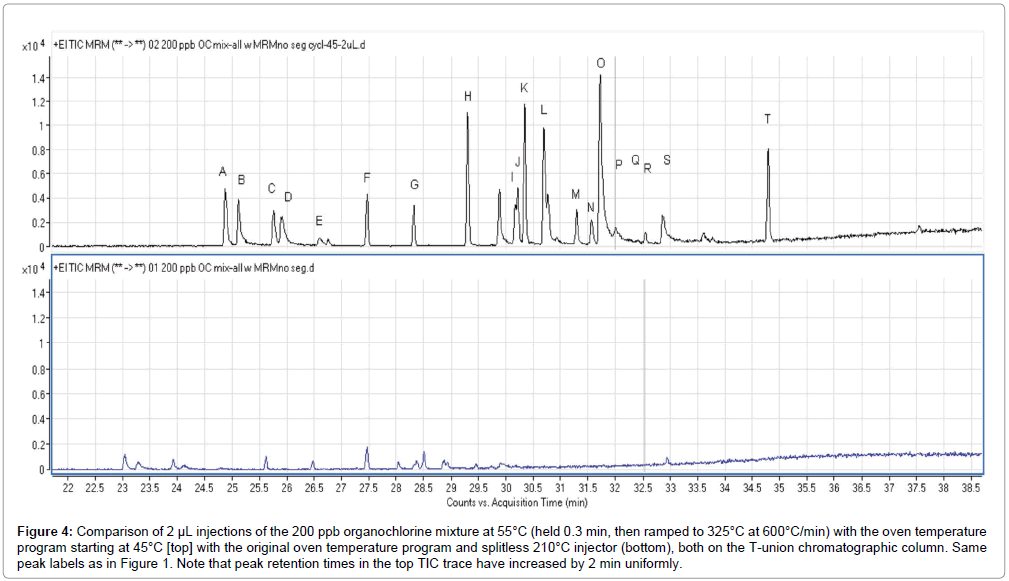Screen dimensions: 1009x581
Task: Click peak label O in top chromatogram
Action: point(600,63)
